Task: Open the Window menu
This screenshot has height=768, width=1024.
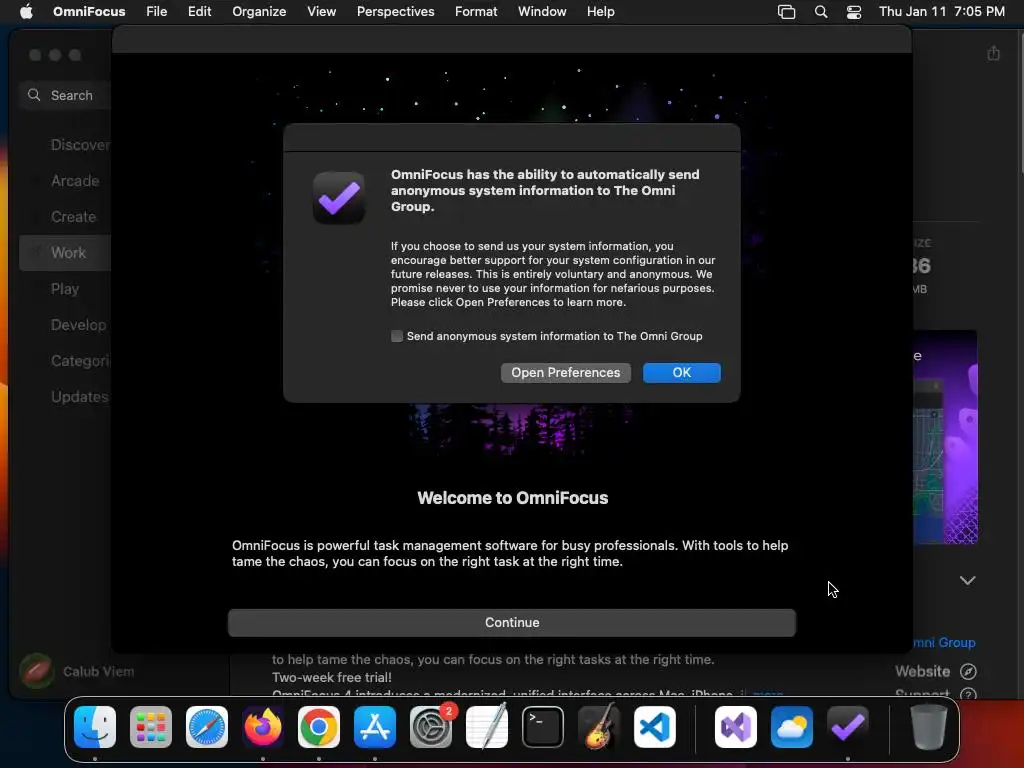Action: [x=541, y=12]
